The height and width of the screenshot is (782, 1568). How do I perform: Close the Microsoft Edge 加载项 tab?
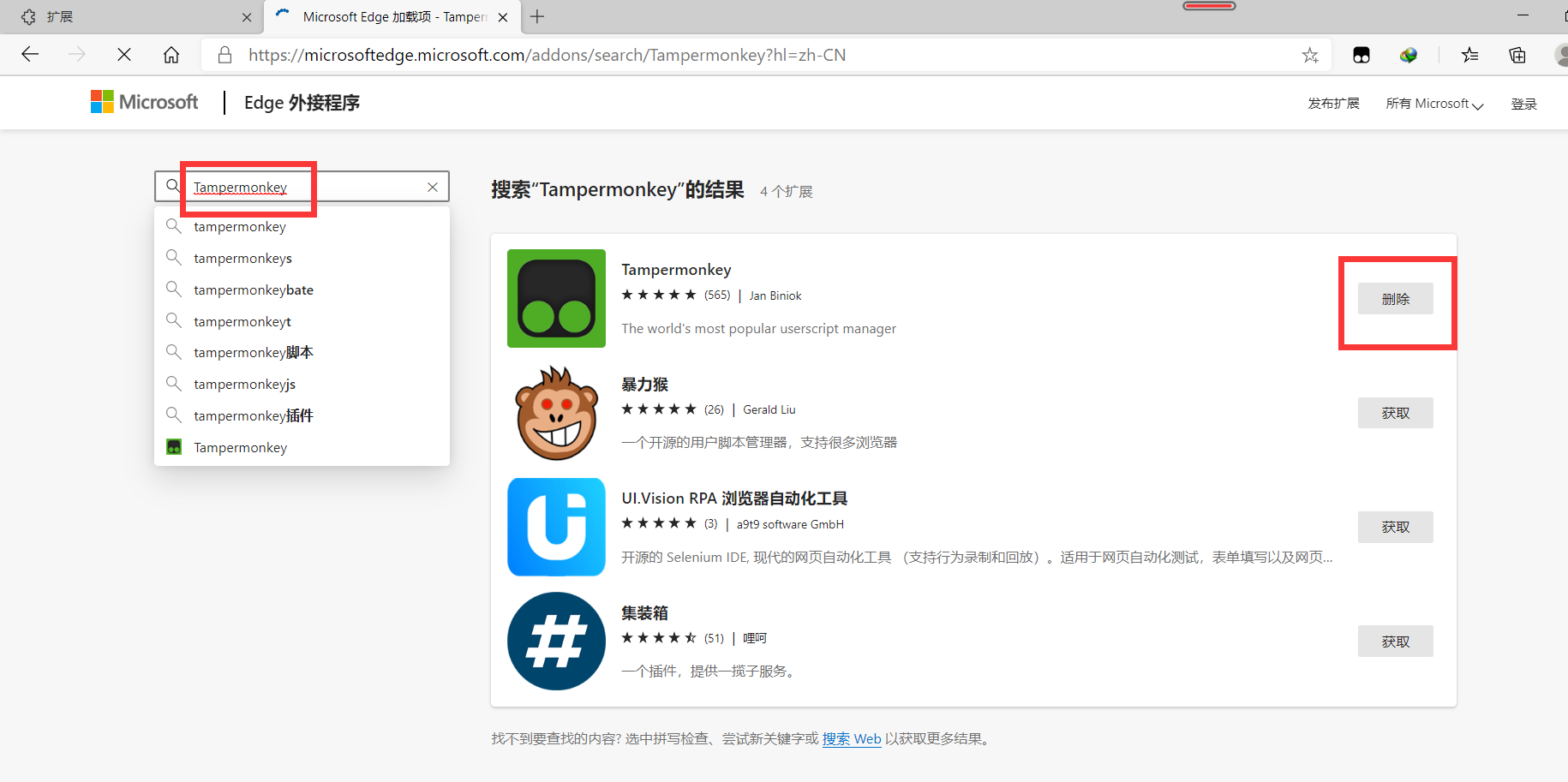tap(503, 17)
